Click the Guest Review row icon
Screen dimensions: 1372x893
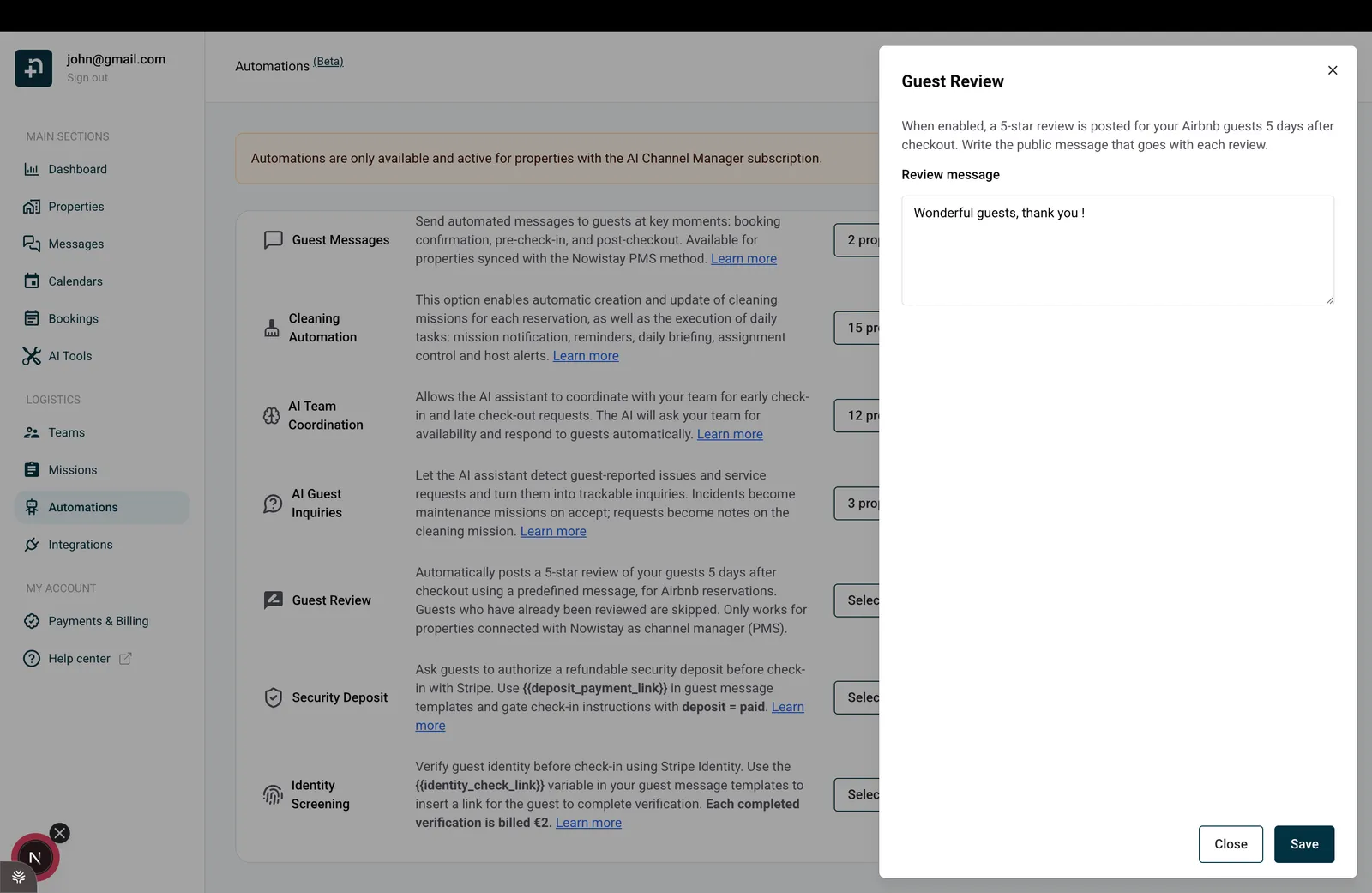[x=273, y=600]
